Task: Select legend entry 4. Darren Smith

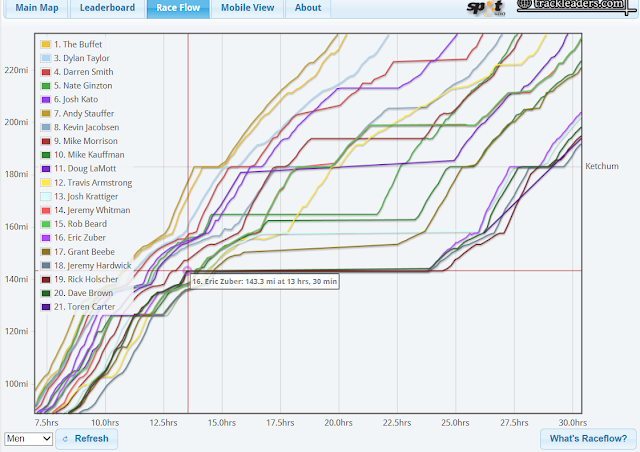Action: (x=84, y=72)
